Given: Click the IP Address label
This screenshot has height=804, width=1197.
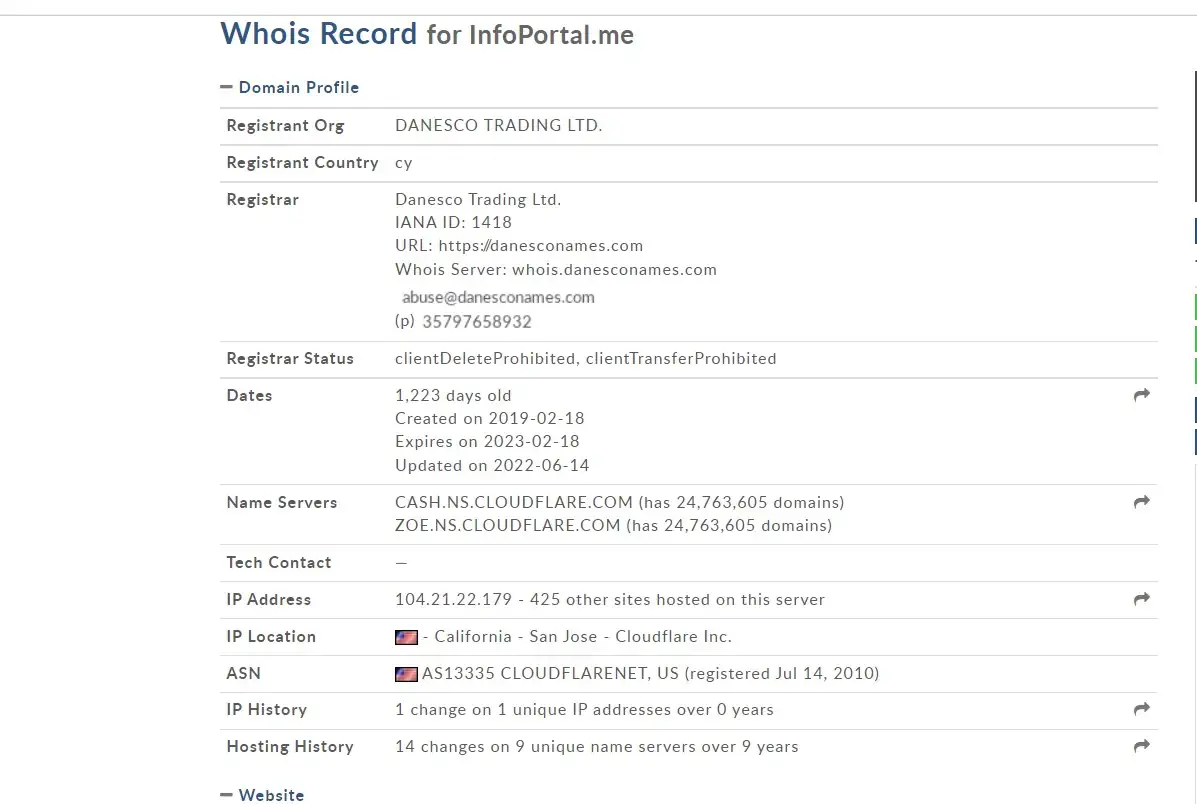Looking at the screenshot, I should coord(269,599).
